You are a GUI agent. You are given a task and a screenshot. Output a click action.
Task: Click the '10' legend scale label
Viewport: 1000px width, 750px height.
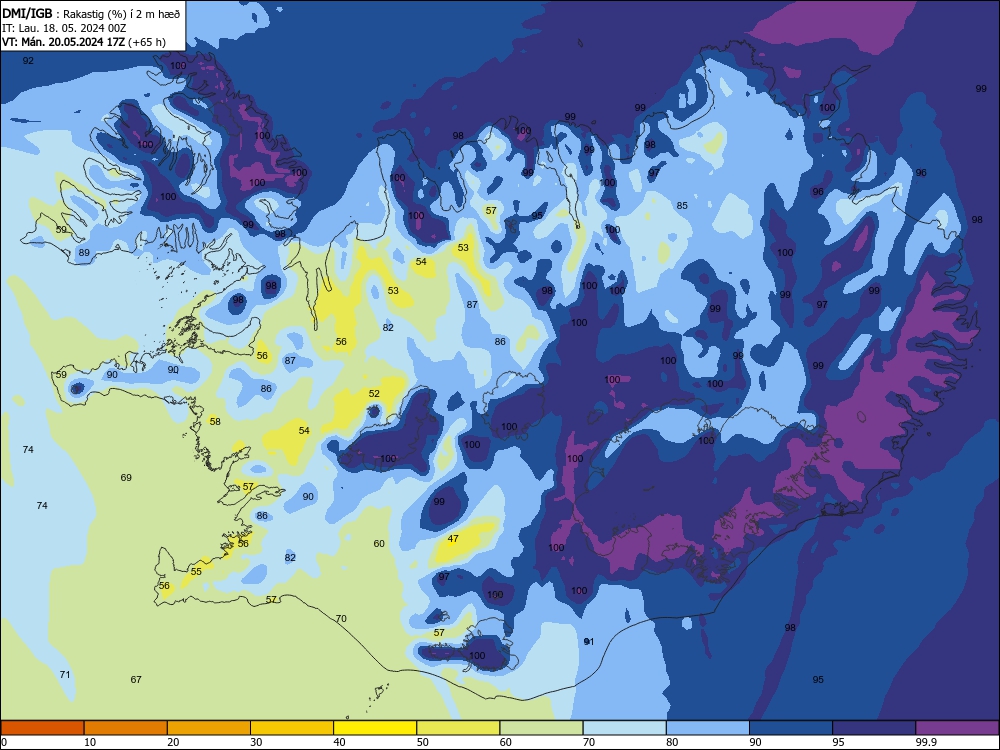coord(90,742)
